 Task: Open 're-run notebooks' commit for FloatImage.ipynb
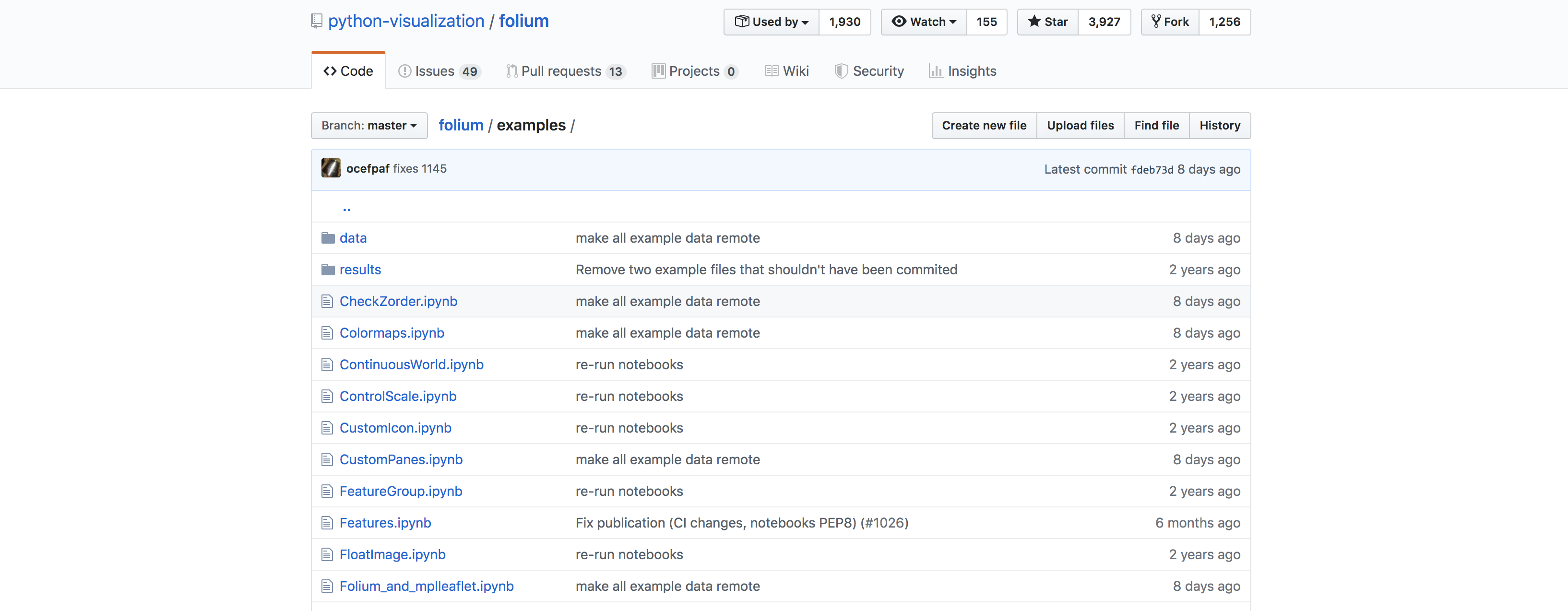click(630, 554)
